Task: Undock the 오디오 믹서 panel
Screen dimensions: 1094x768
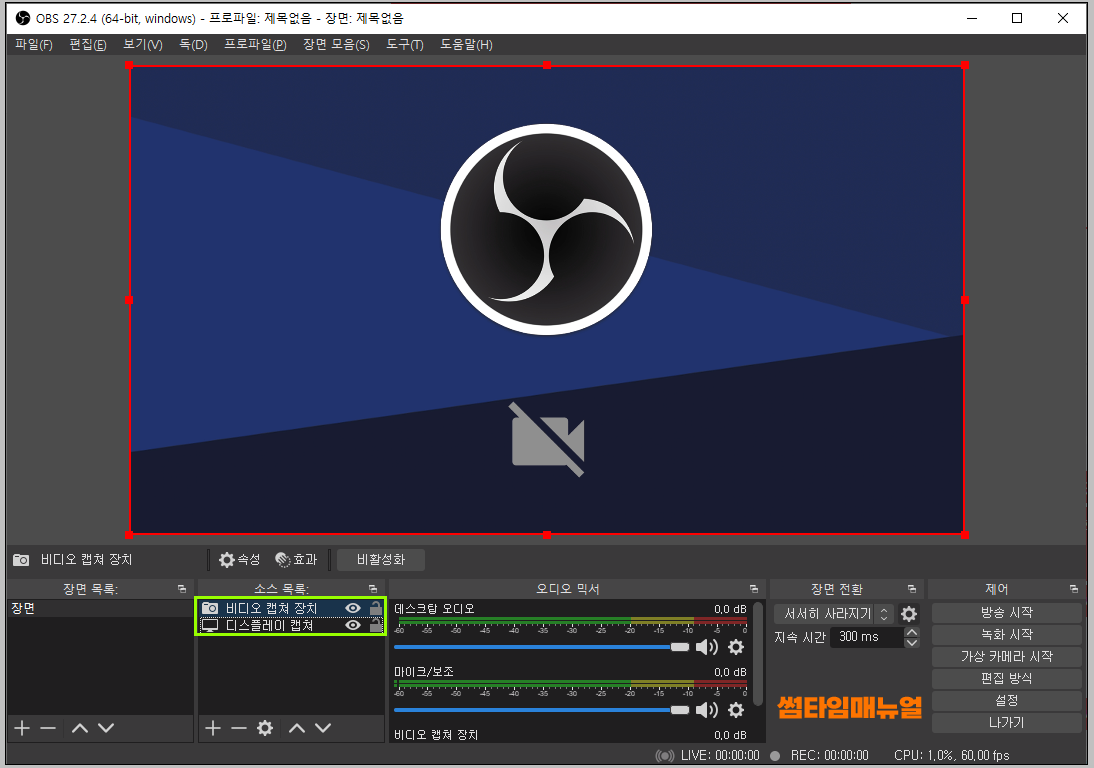Action: tap(754, 589)
